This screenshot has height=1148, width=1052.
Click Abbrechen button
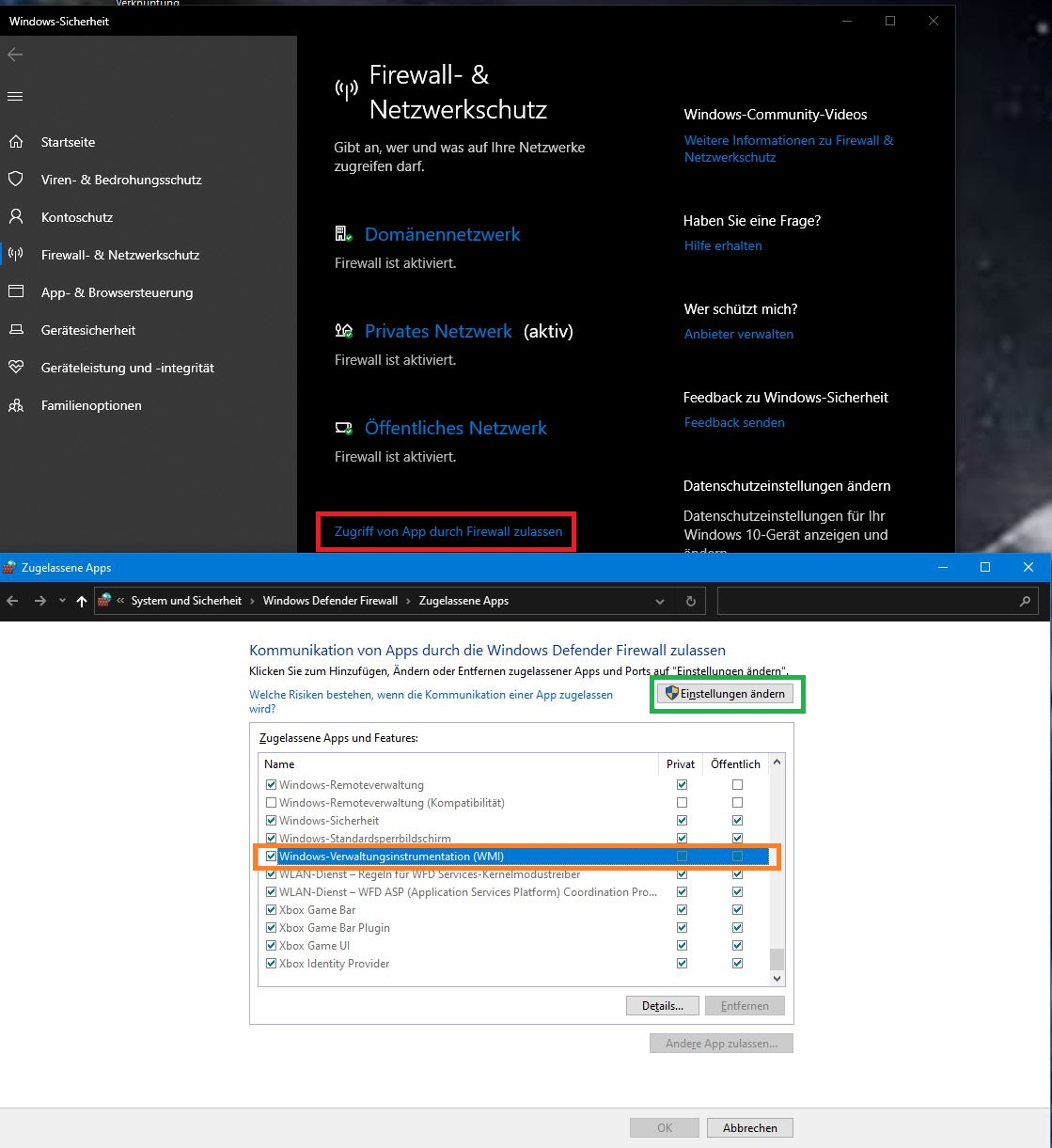click(749, 1127)
